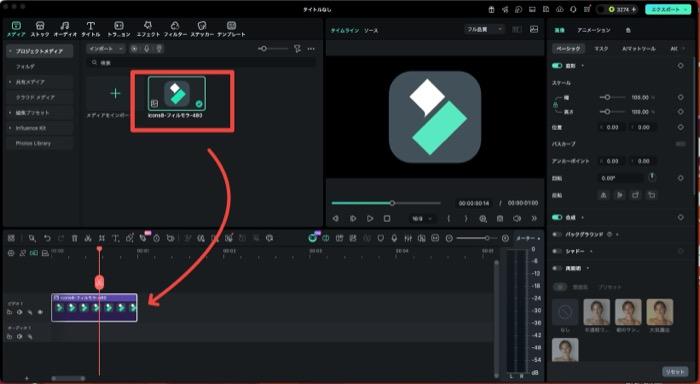Toggle the シャドー drop shadow switch
Image resolution: width=700 pixels, height=384 pixels.
coord(557,251)
